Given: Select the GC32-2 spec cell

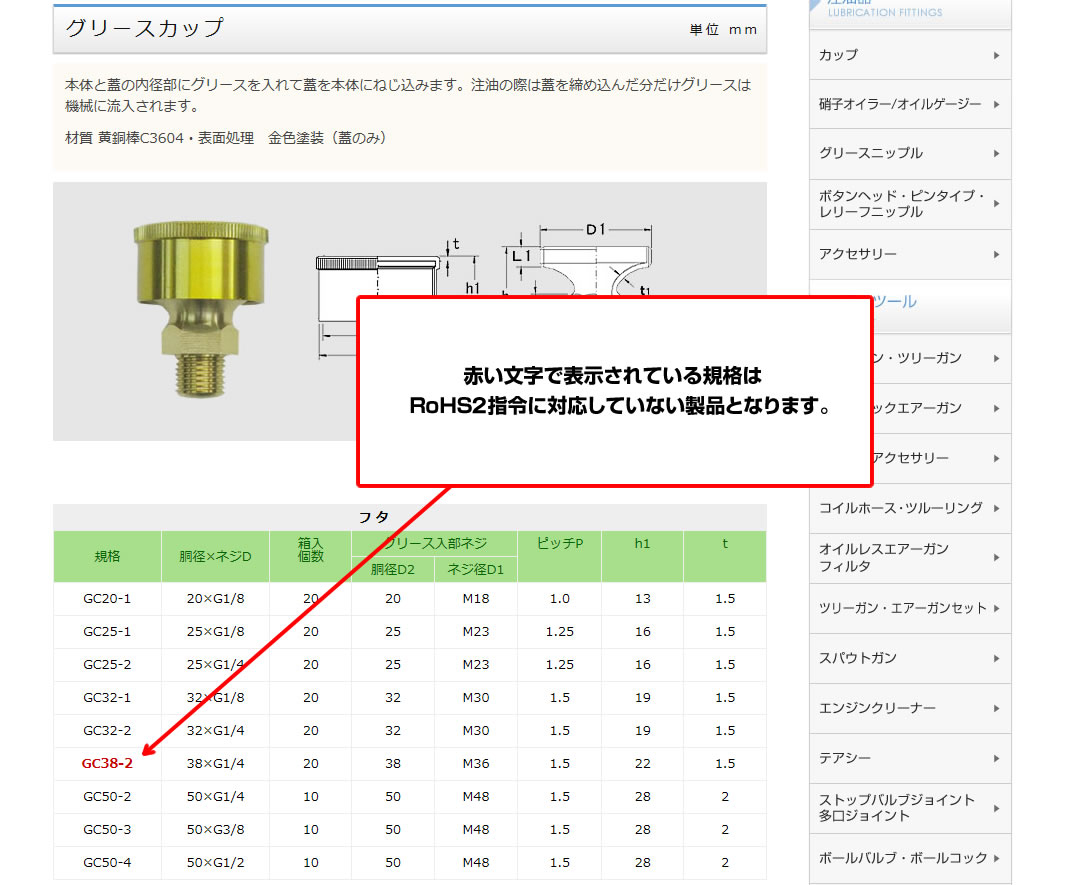Looking at the screenshot, I should pos(107,730).
